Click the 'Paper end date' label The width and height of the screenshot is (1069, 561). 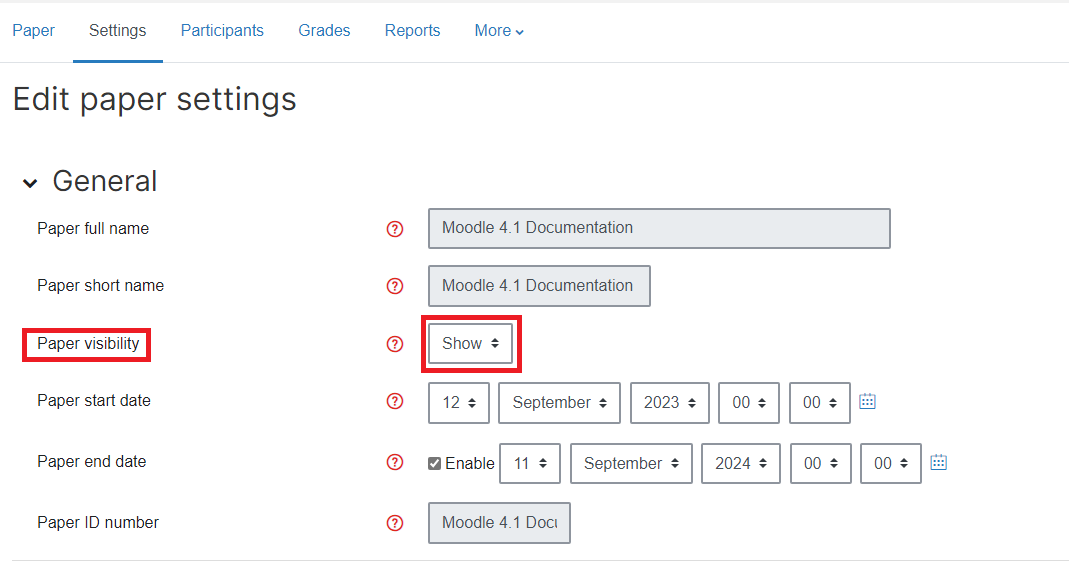point(91,461)
